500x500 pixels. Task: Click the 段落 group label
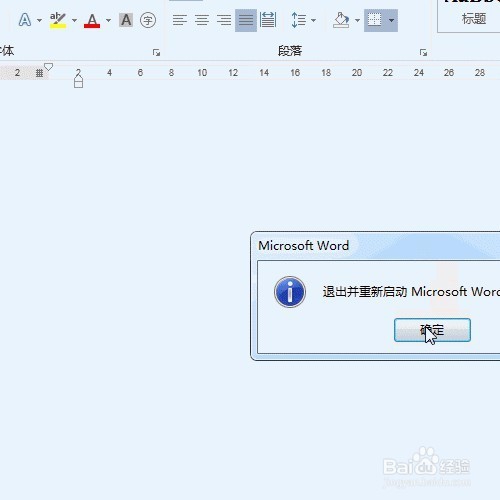[290, 51]
